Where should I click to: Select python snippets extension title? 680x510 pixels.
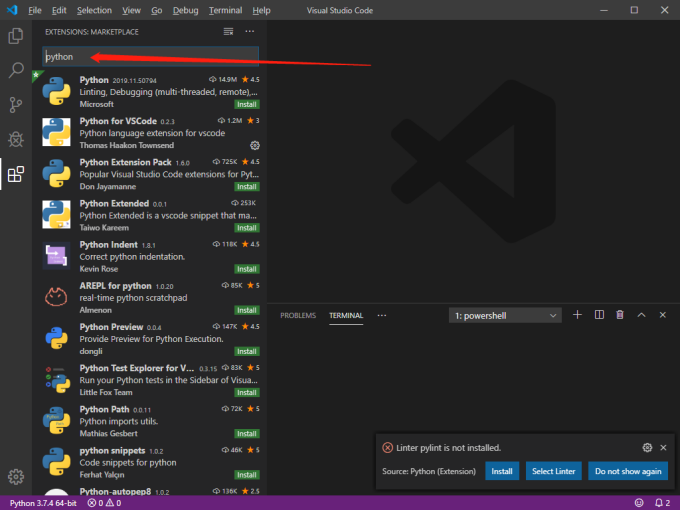click(112, 451)
